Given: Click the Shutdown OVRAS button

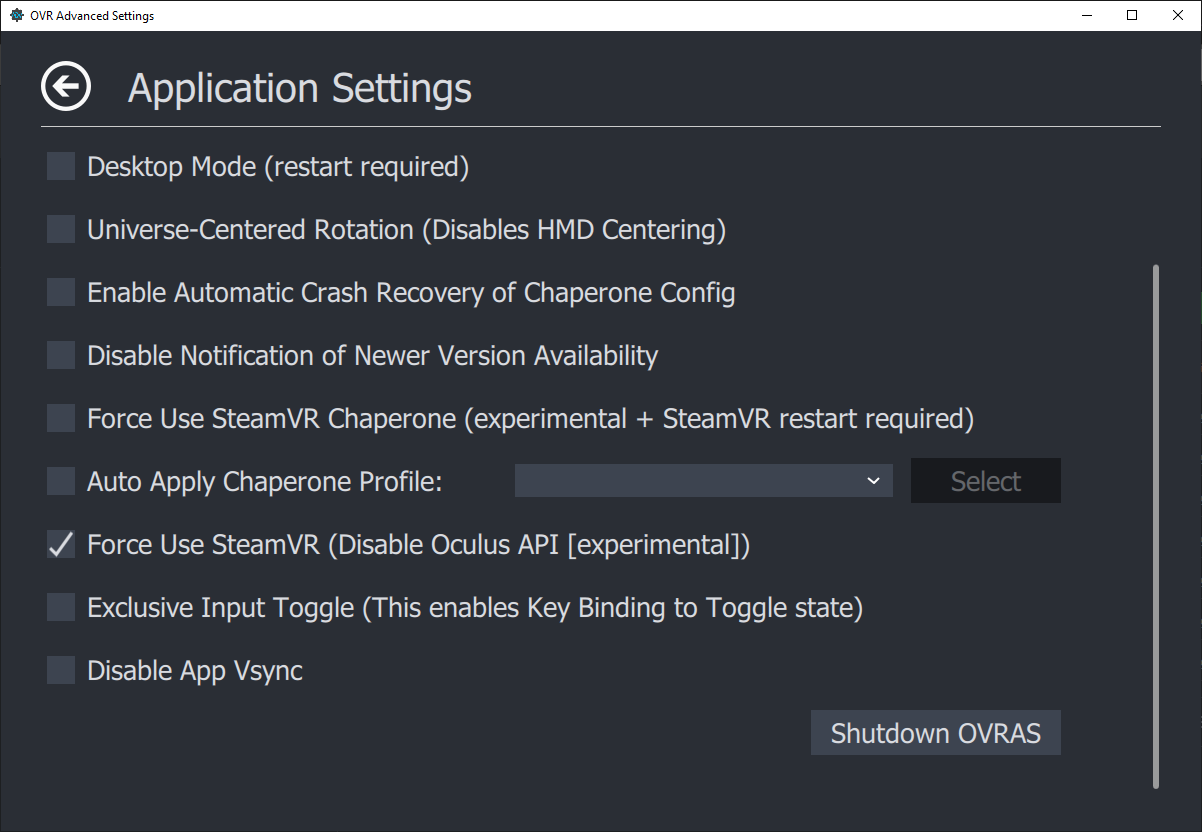Looking at the screenshot, I should point(935,733).
